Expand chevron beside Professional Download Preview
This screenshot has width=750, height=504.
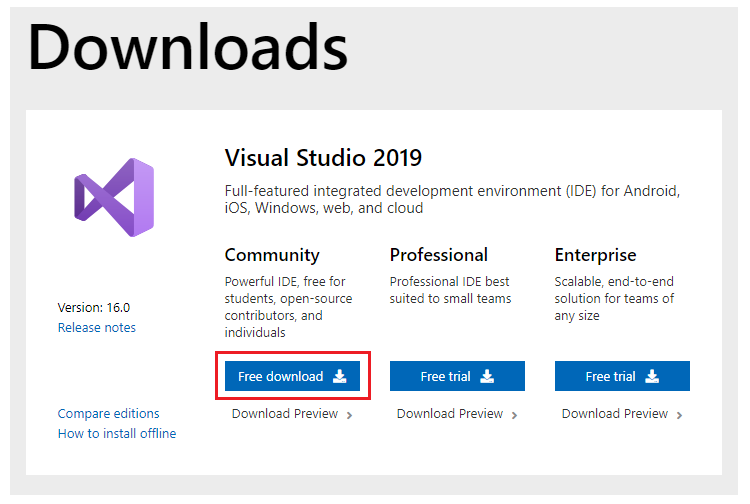tap(514, 415)
